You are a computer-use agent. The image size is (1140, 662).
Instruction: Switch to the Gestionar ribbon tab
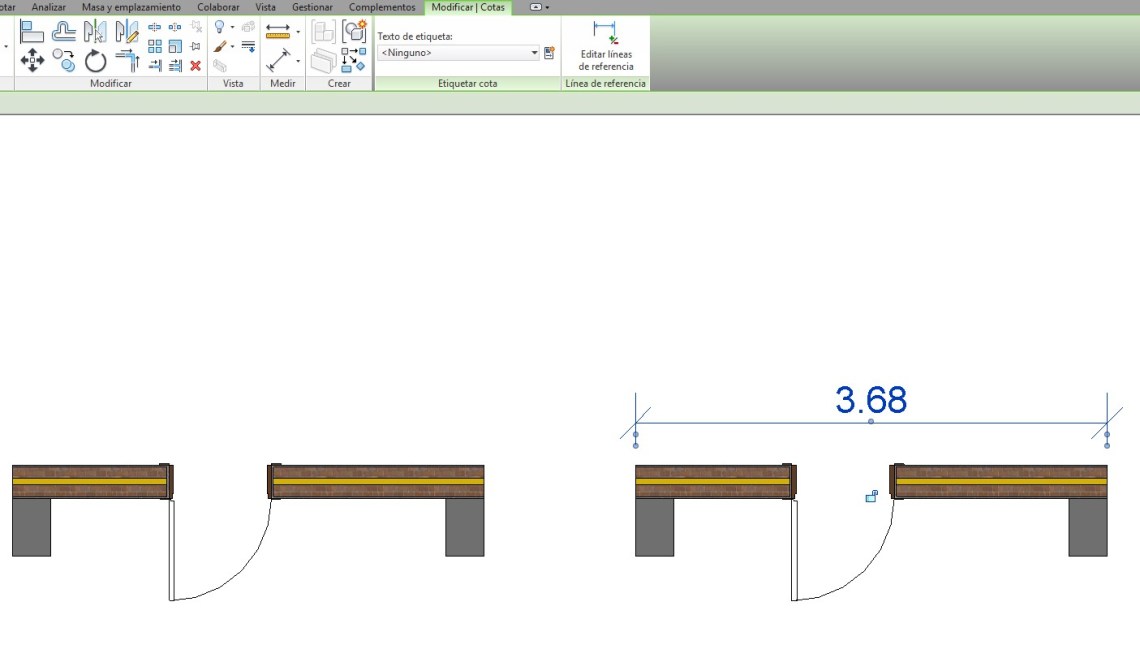tap(312, 7)
